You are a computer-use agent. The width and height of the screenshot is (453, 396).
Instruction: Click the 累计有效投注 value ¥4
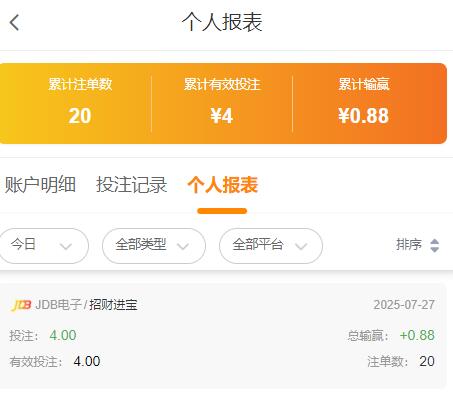(x=222, y=116)
